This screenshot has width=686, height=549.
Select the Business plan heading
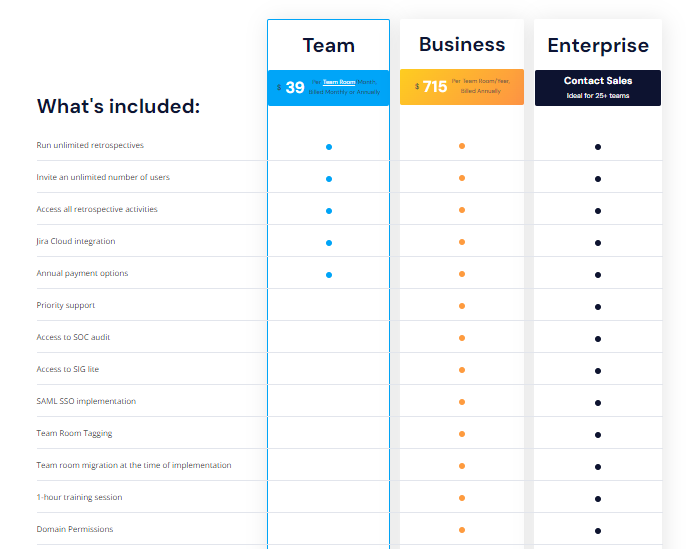coord(461,44)
